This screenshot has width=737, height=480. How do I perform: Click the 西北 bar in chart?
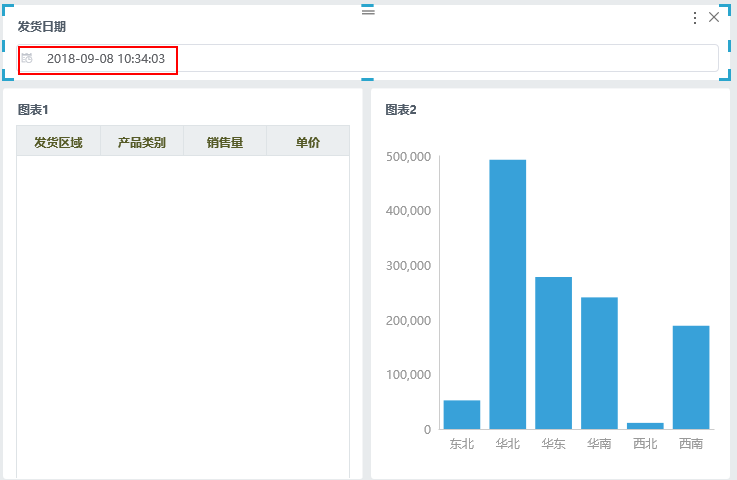(x=645, y=426)
